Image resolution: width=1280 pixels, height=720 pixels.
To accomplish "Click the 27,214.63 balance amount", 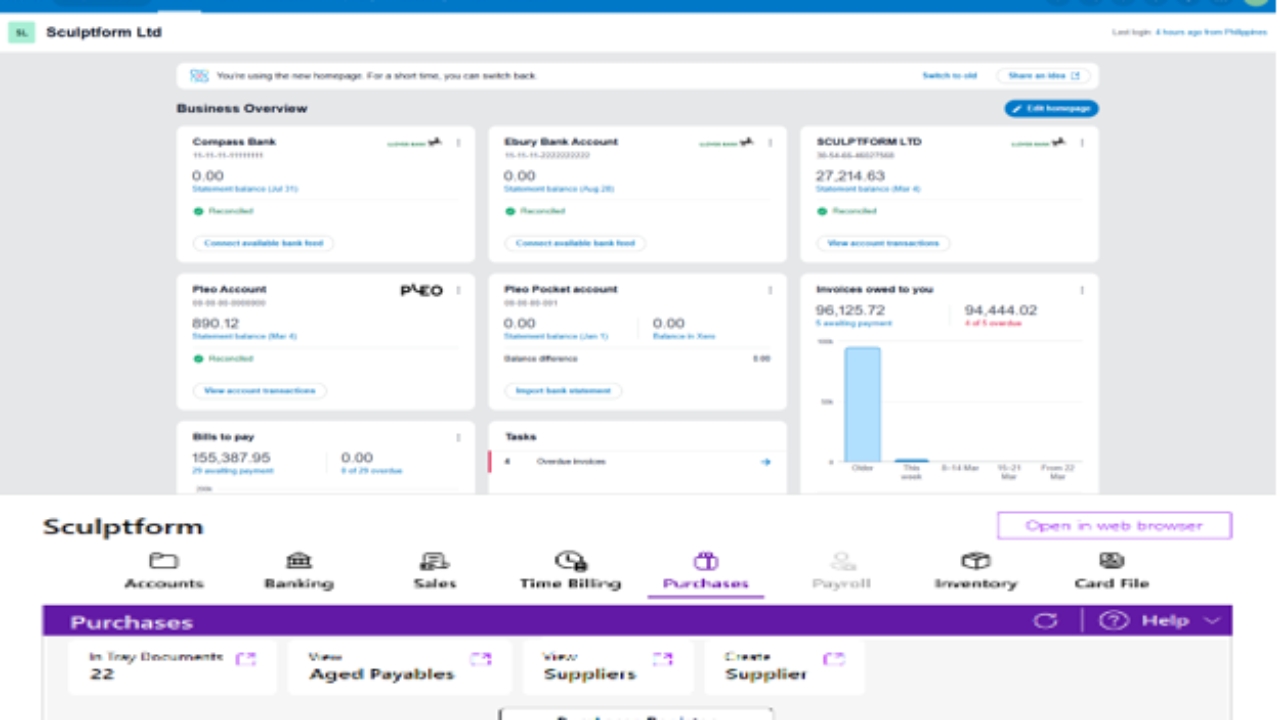I will pos(850,176).
